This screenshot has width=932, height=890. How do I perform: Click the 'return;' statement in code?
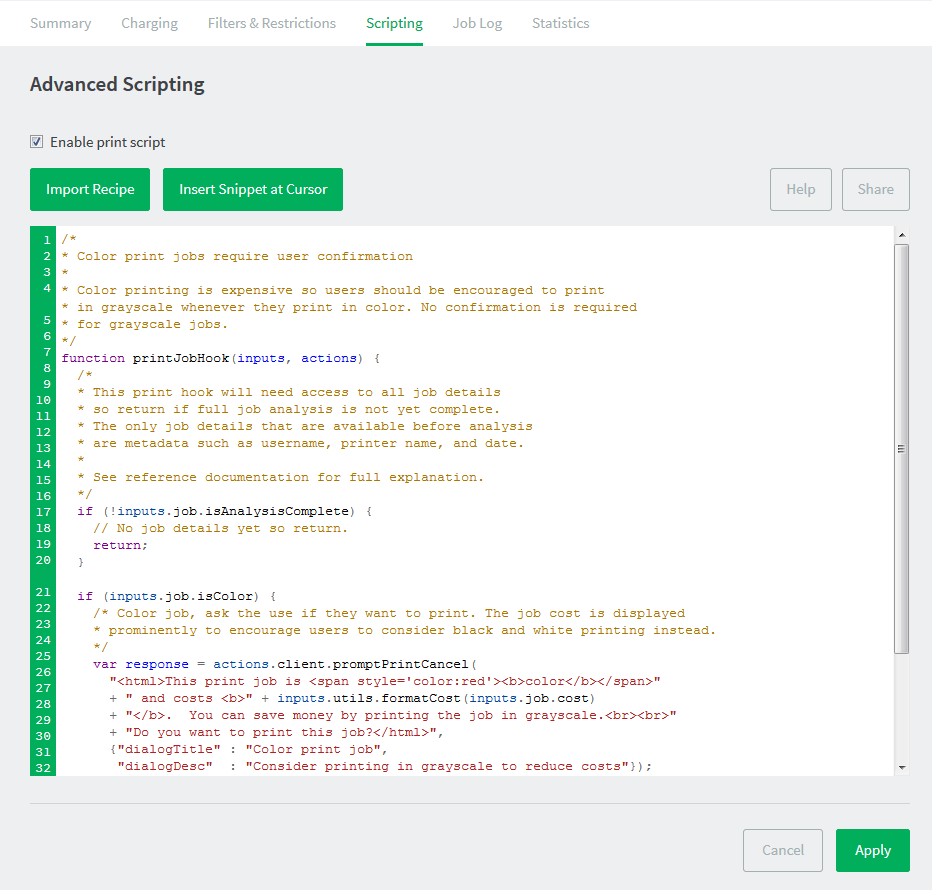pos(120,545)
